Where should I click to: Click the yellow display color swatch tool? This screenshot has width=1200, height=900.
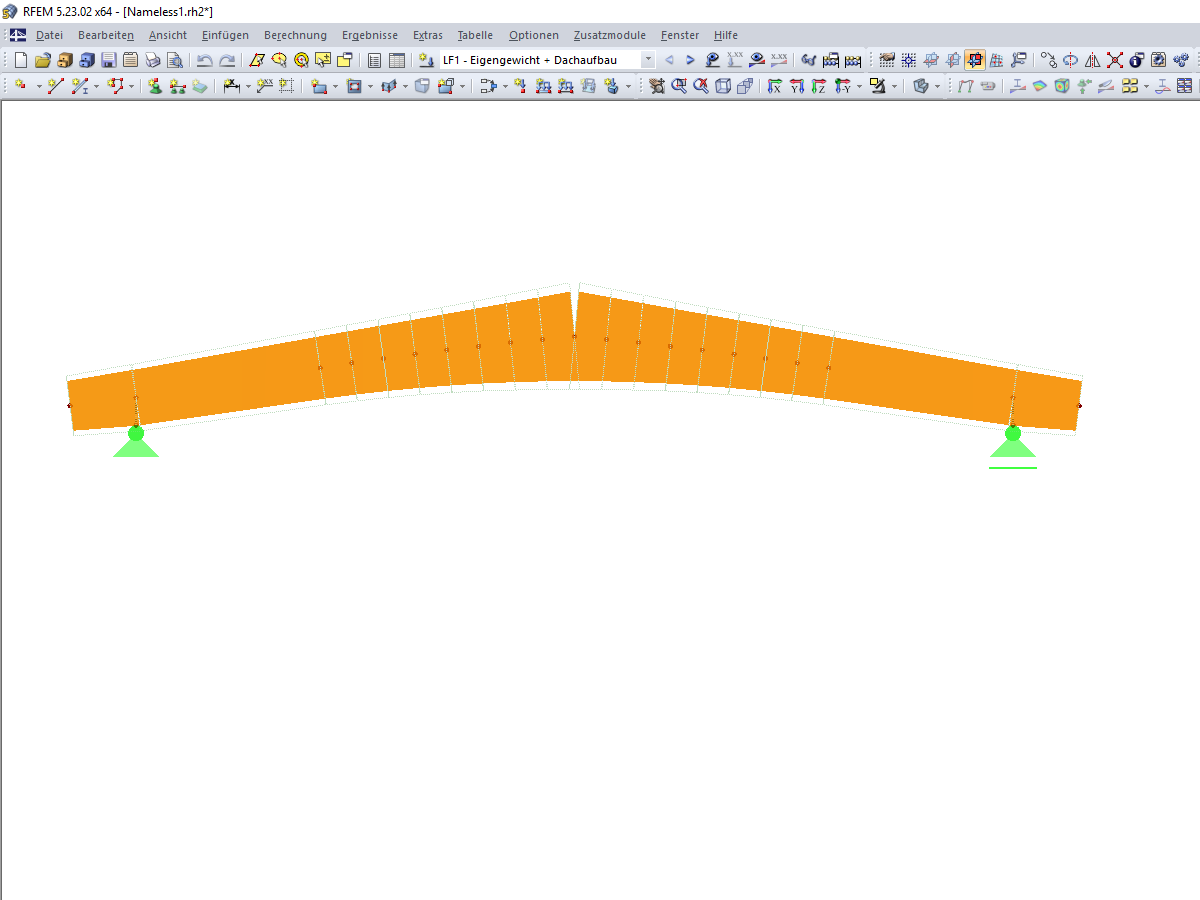pos(878,87)
